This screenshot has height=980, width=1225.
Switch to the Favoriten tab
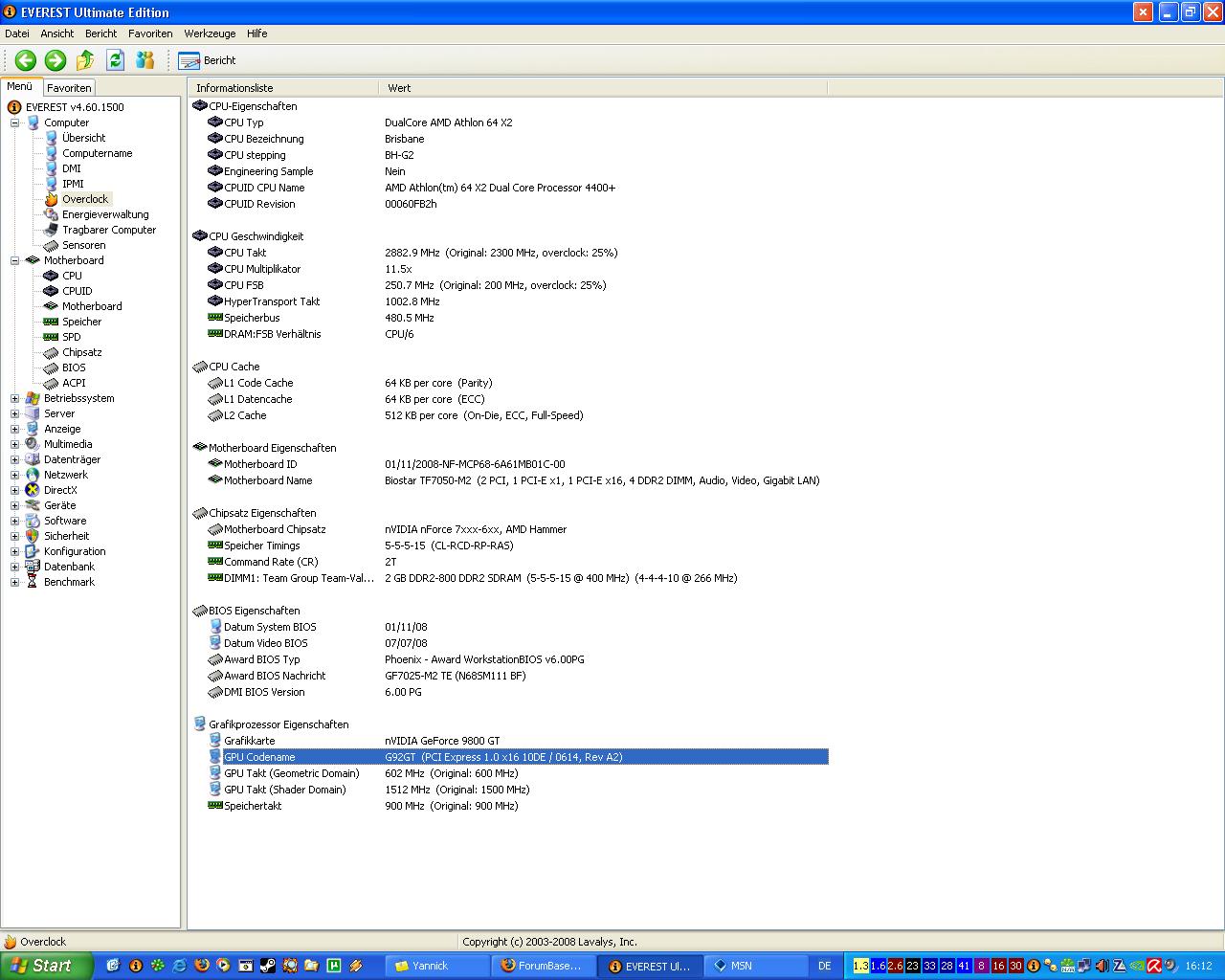[x=69, y=87]
